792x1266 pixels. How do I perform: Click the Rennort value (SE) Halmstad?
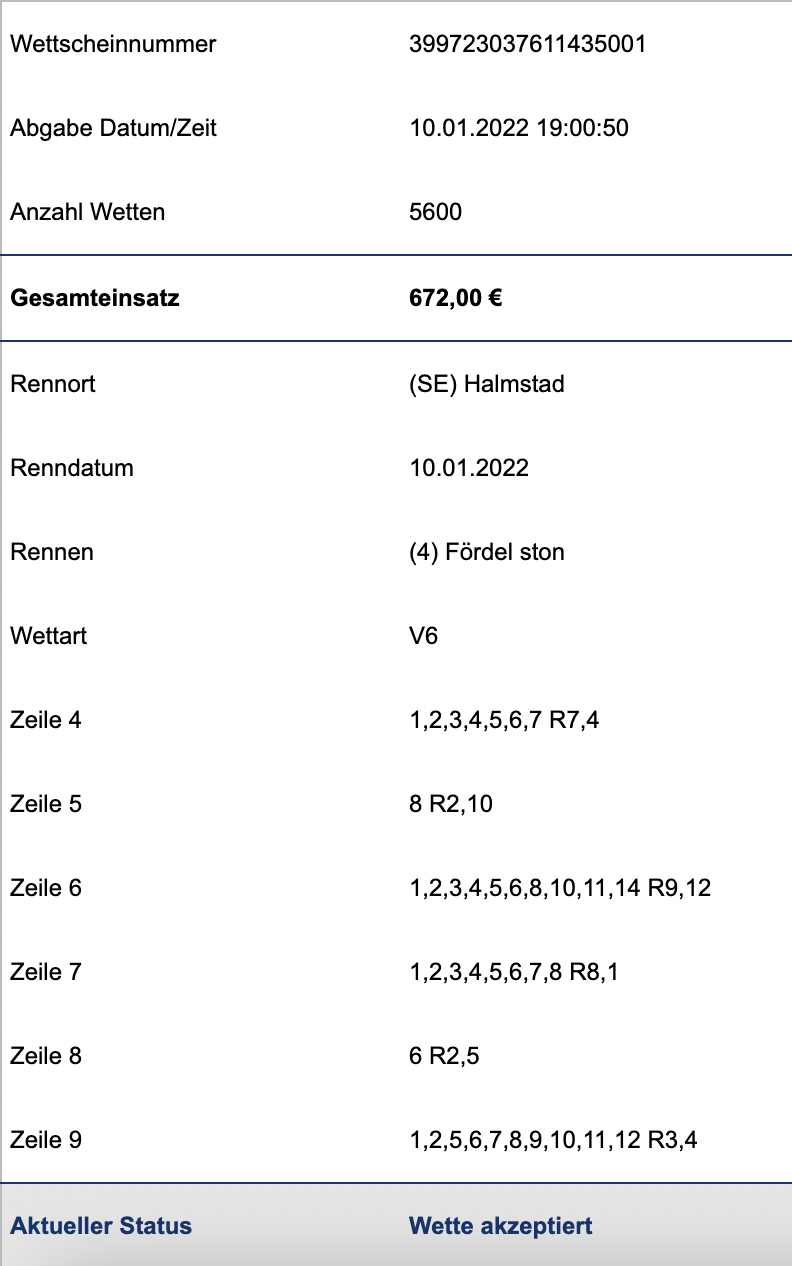click(x=487, y=384)
